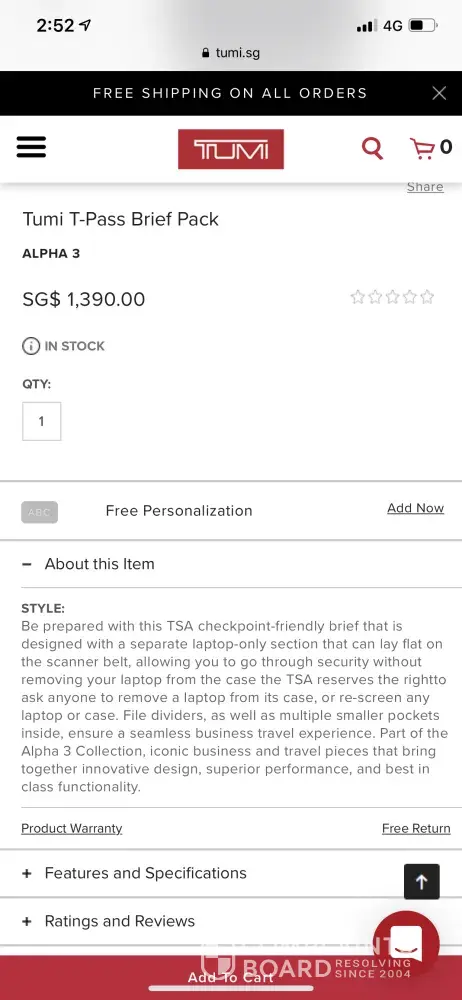Tap the ABC personalization tag icon
Screen dimensions: 462x1000
click(40, 512)
